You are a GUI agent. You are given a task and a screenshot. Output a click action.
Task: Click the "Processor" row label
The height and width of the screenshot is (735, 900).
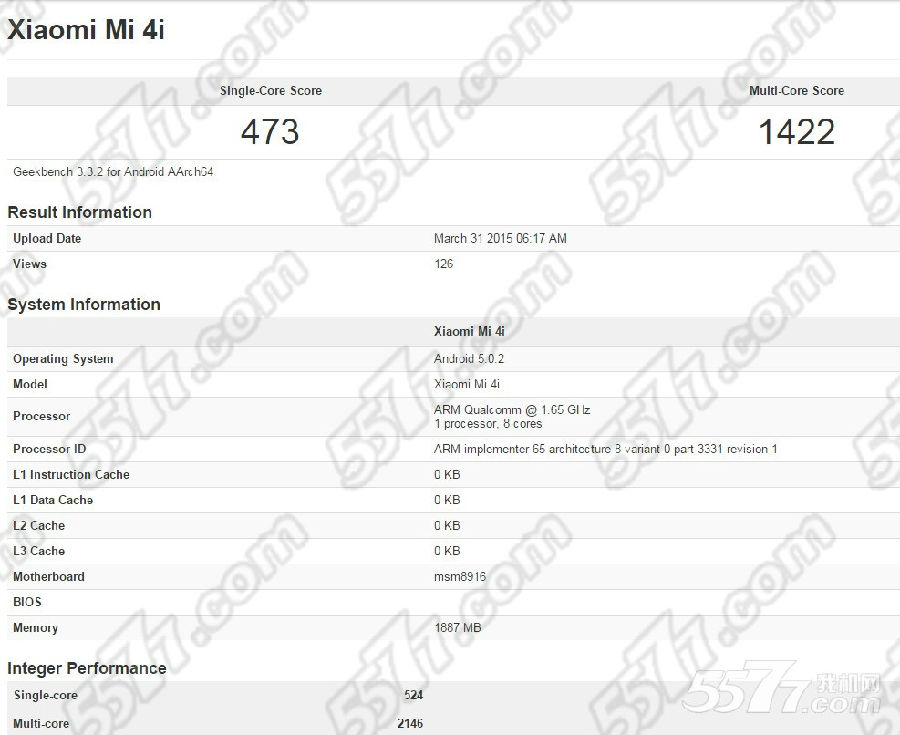pyautogui.click(x=41, y=416)
